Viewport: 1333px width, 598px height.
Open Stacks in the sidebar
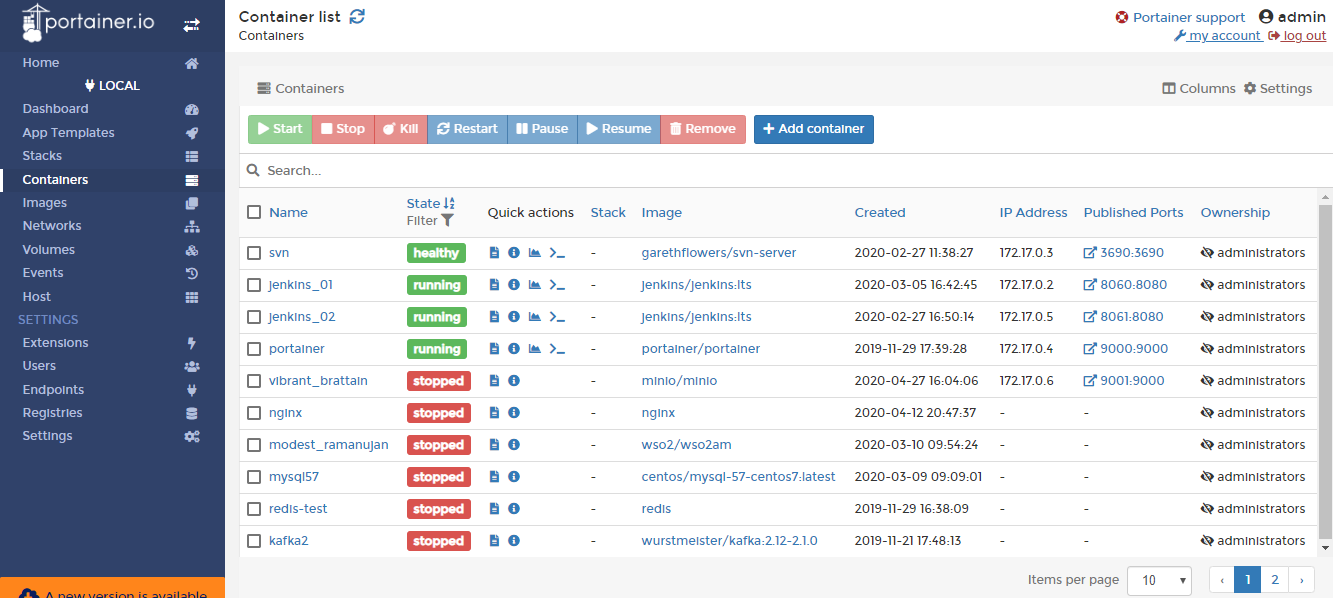coord(42,156)
